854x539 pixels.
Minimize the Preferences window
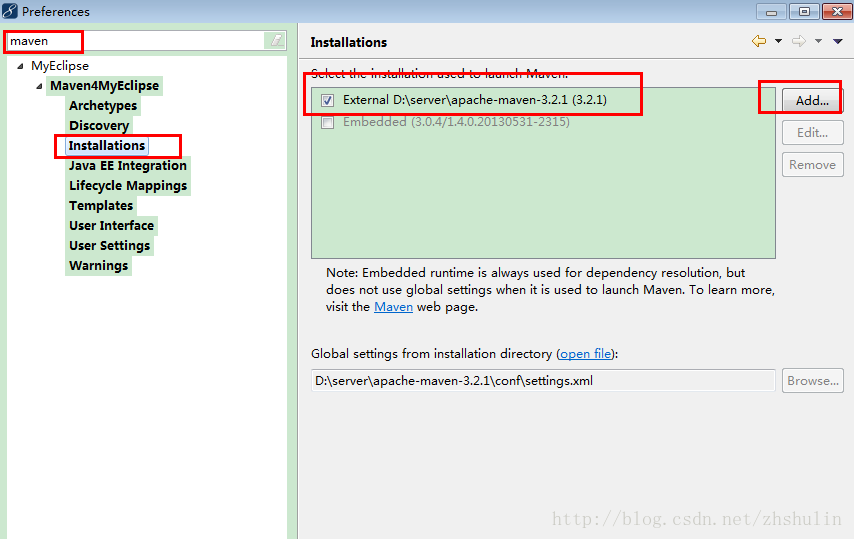[x=771, y=11]
